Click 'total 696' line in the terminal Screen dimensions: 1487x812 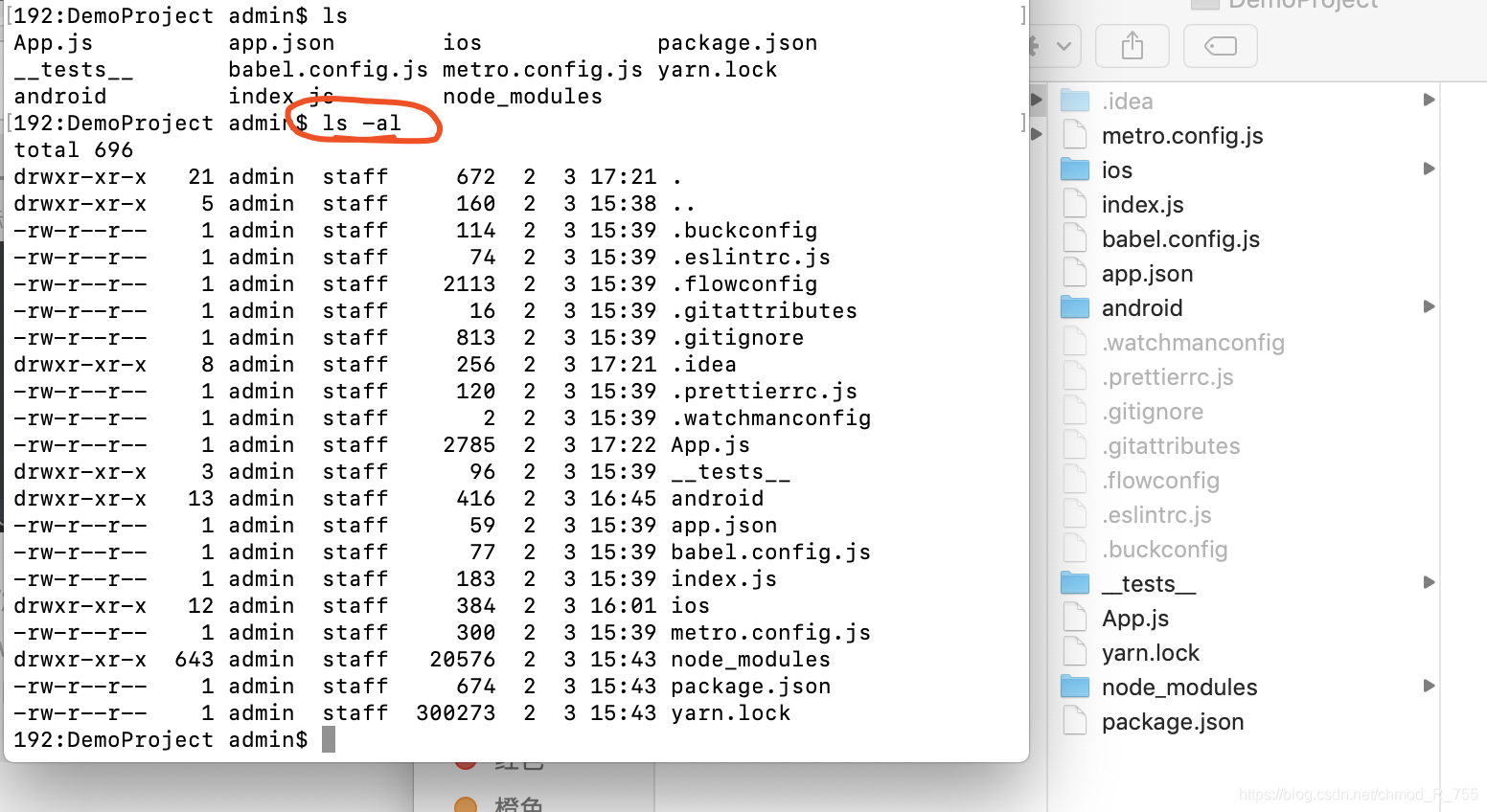coord(74,149)
